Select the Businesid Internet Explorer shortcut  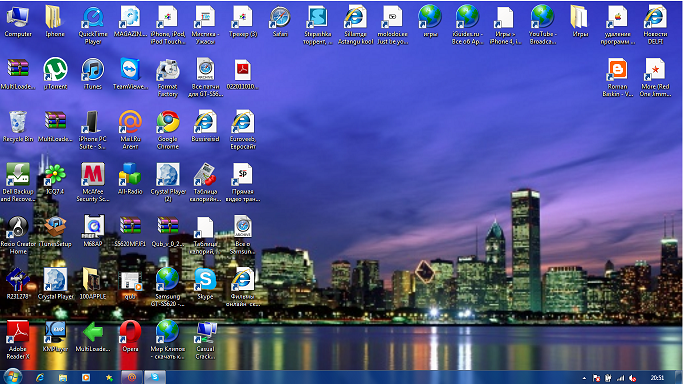205,127
